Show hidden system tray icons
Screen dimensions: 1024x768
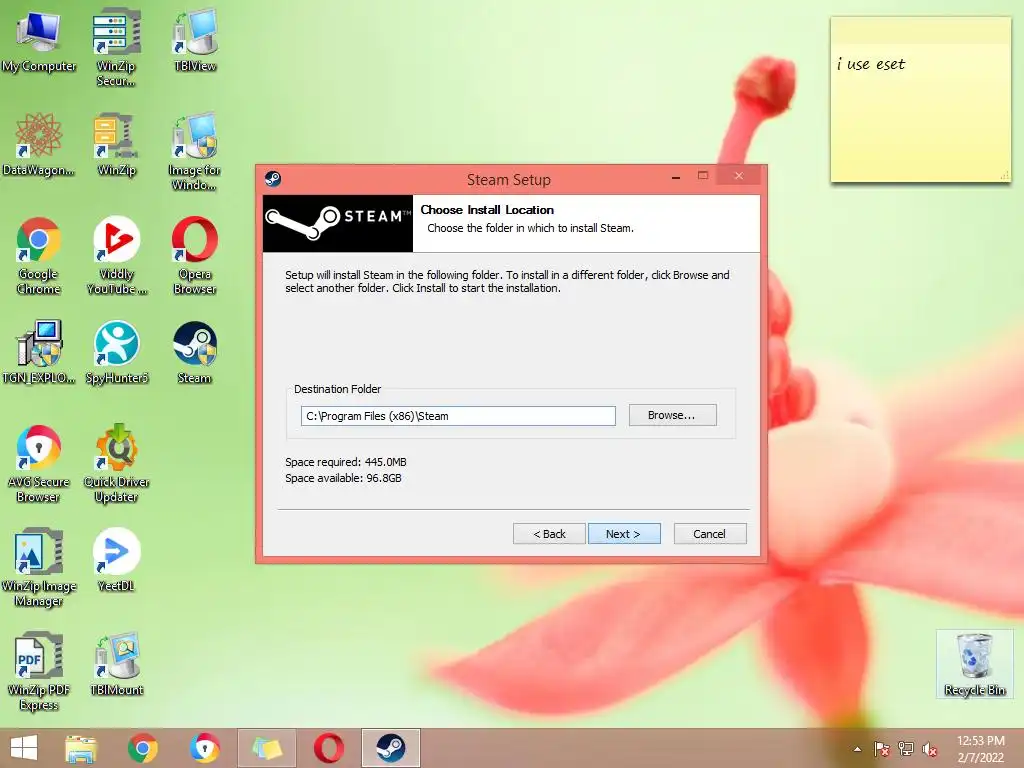857,749
